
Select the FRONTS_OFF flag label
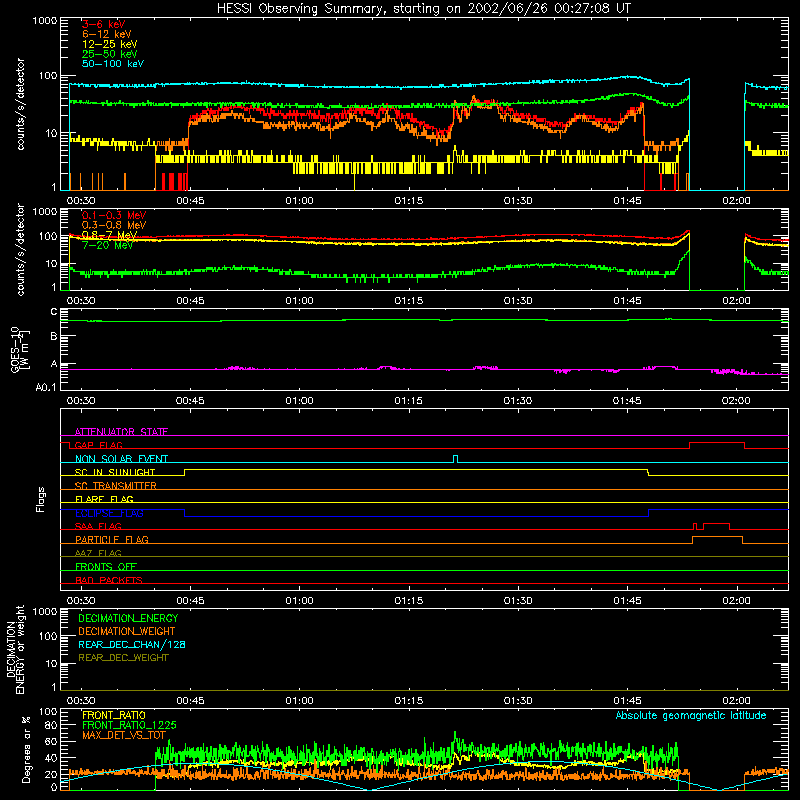(x=106, y=567)
